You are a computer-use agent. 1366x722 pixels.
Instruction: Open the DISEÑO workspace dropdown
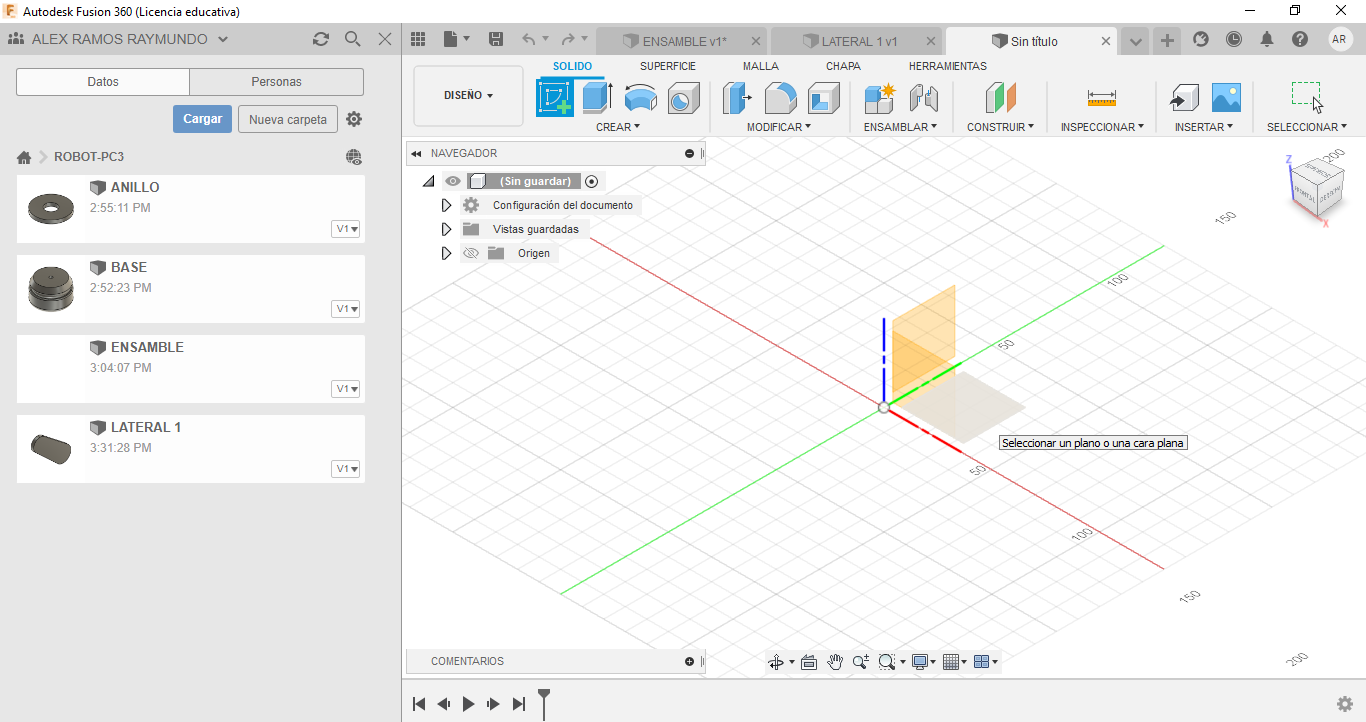click(x=468, y=96)
